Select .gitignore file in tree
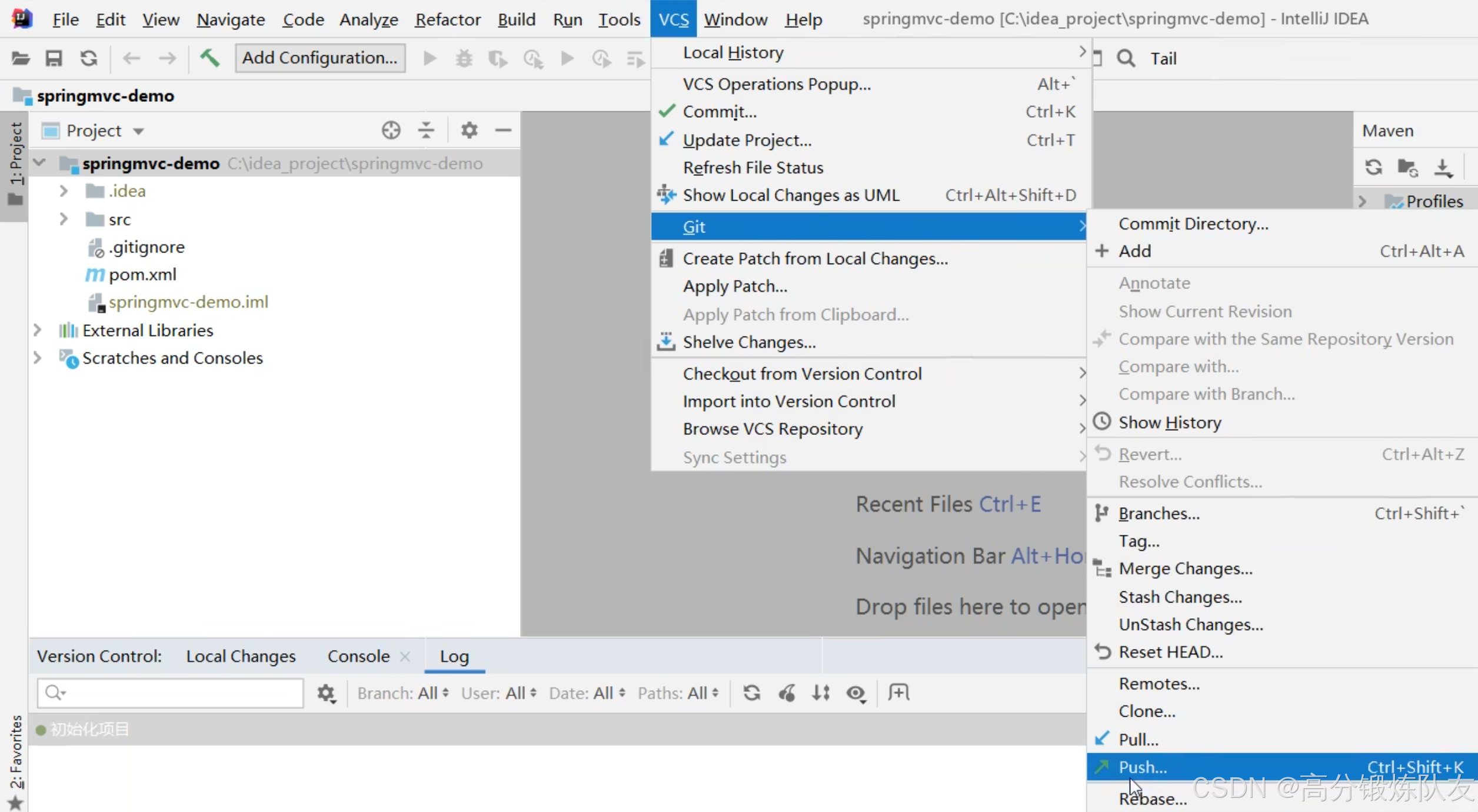The image size is (1478, 812). click(x=147, y=247)
